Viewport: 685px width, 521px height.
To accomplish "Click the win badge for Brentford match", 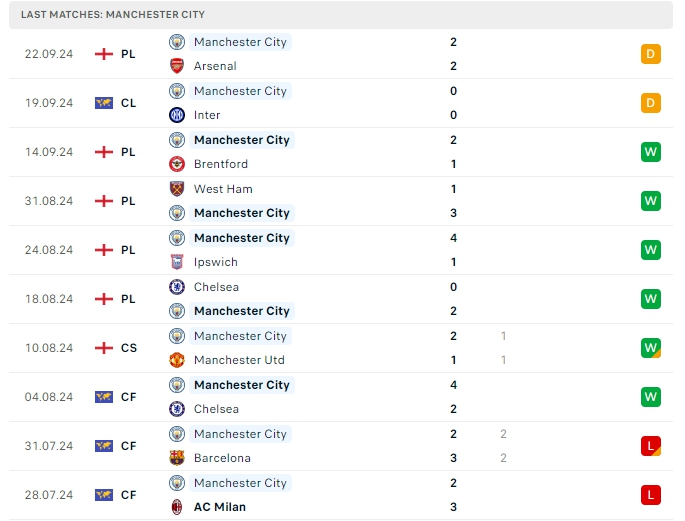I will (651, 152).
